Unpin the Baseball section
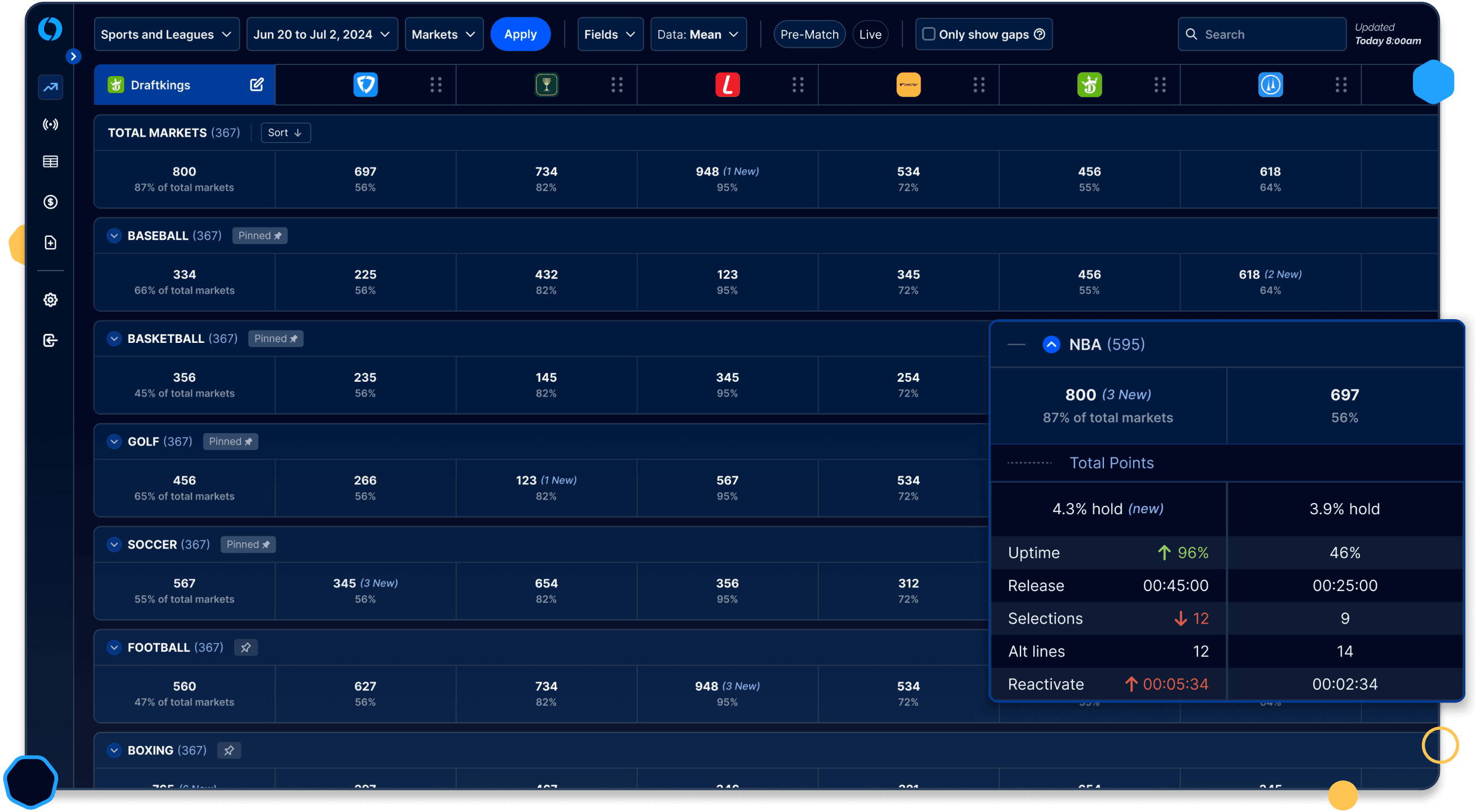The image size is (1475, 812). tap(259, 236)
